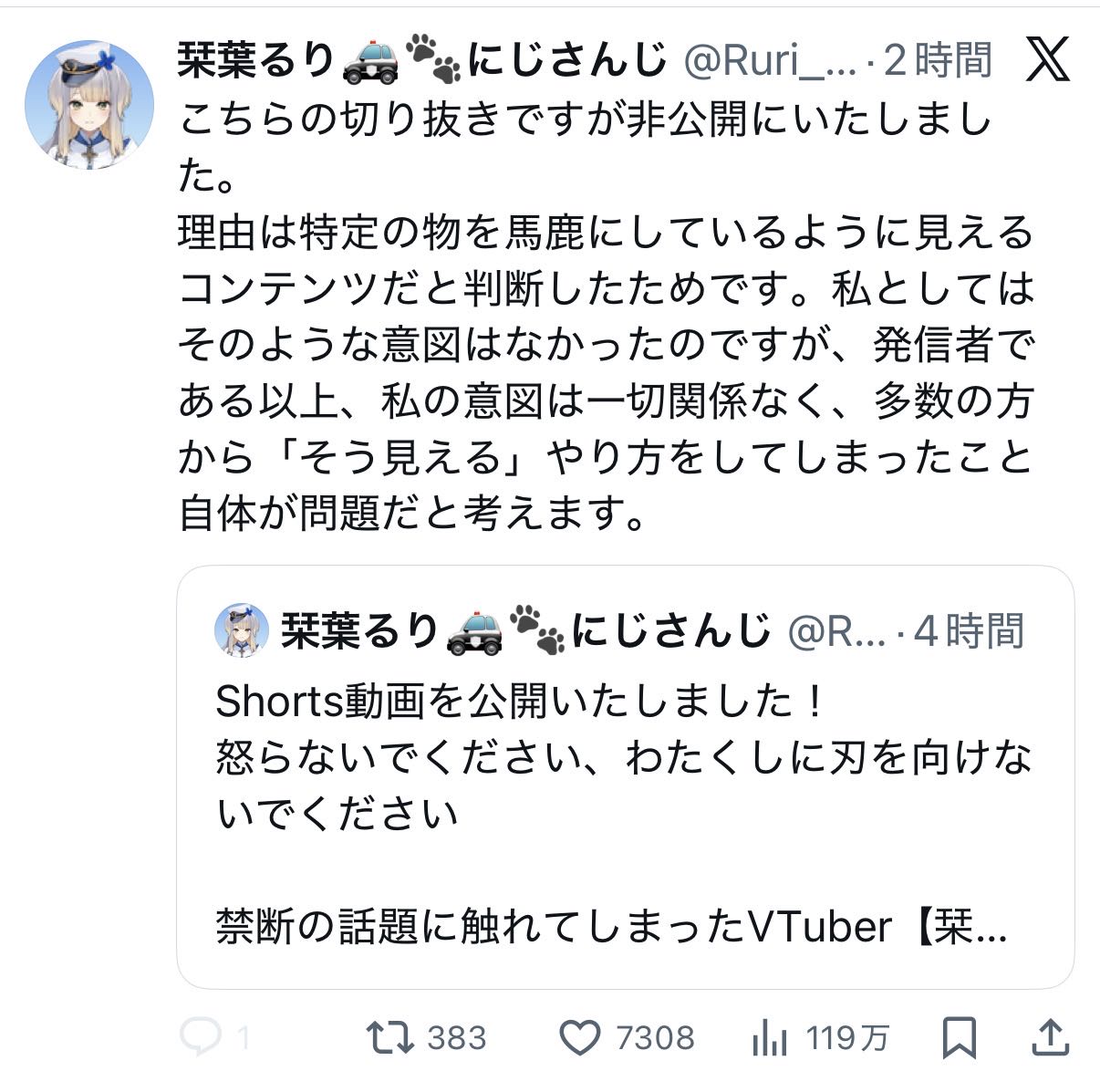Click the author name 栞葉るり in main post
Image resolution: width=1100 pixels, height=1092 pixels.
[256, 60]
